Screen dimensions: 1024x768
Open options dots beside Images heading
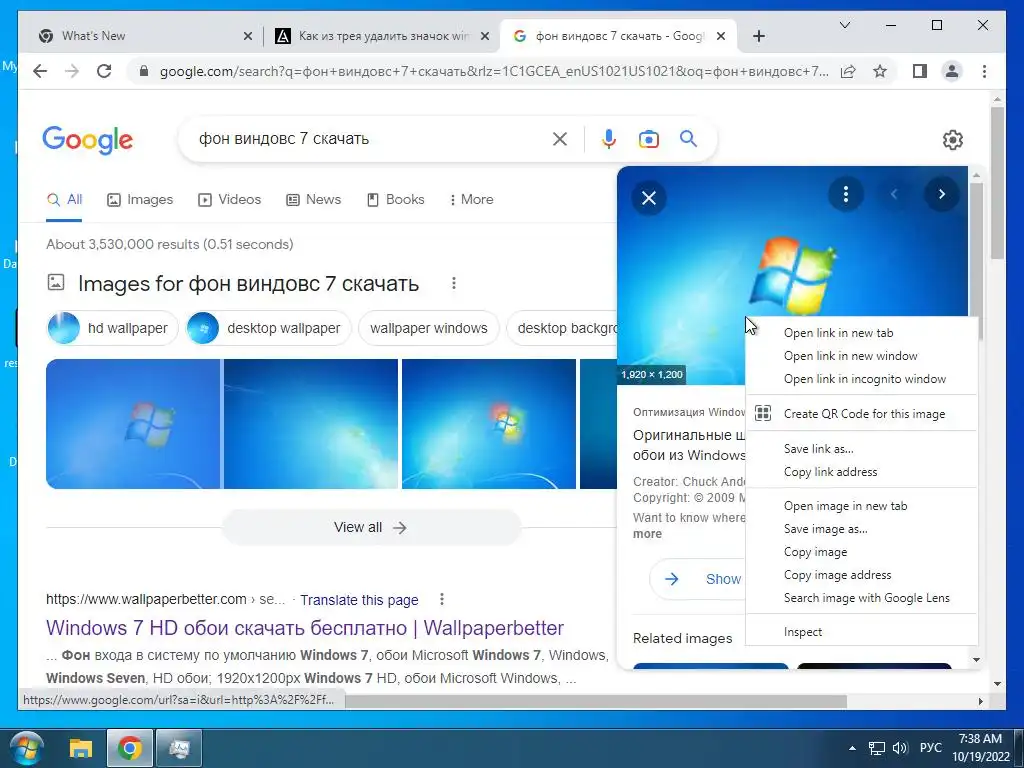pyautogui.click(x=454, y=283)
